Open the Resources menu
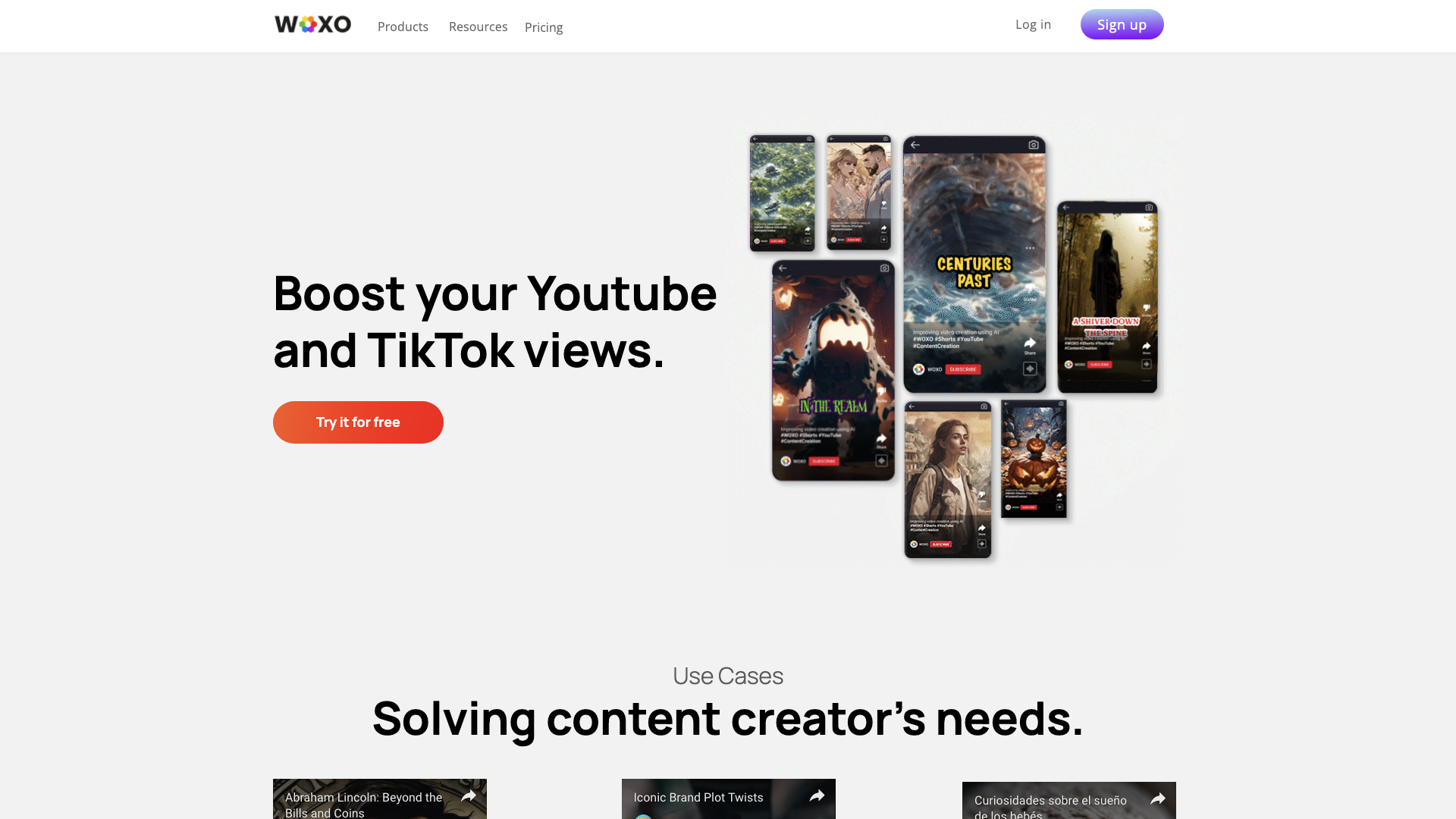 click(x=478, y=26)
